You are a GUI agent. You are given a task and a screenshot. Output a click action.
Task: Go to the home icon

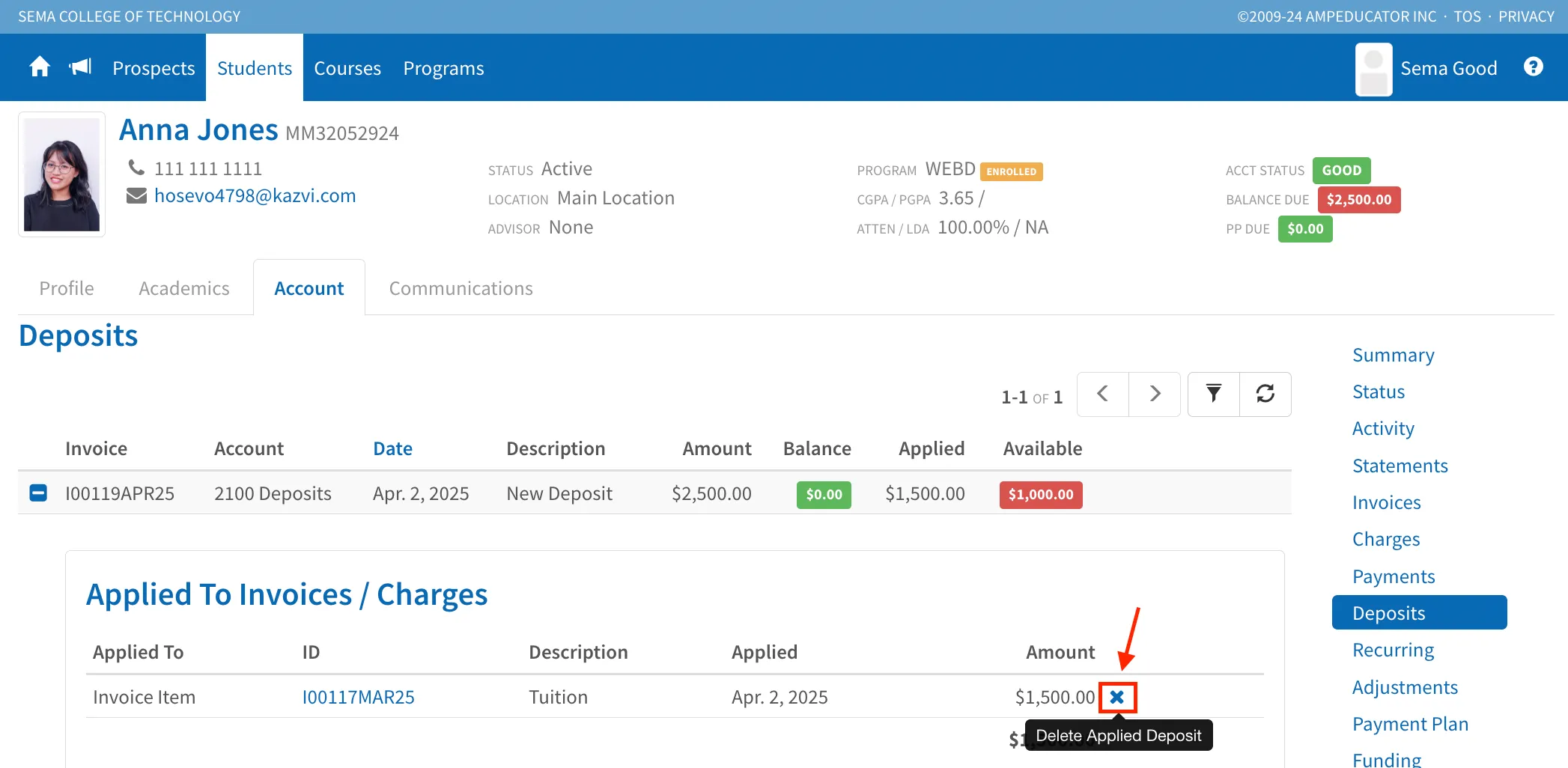point(40,67)
